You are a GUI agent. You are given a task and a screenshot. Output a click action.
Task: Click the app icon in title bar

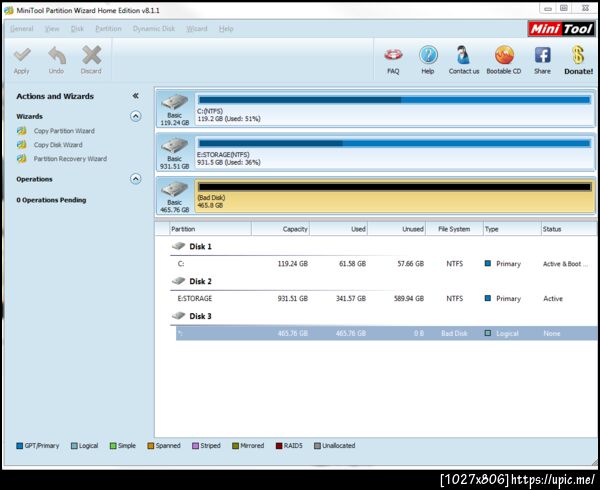point(9,10)
